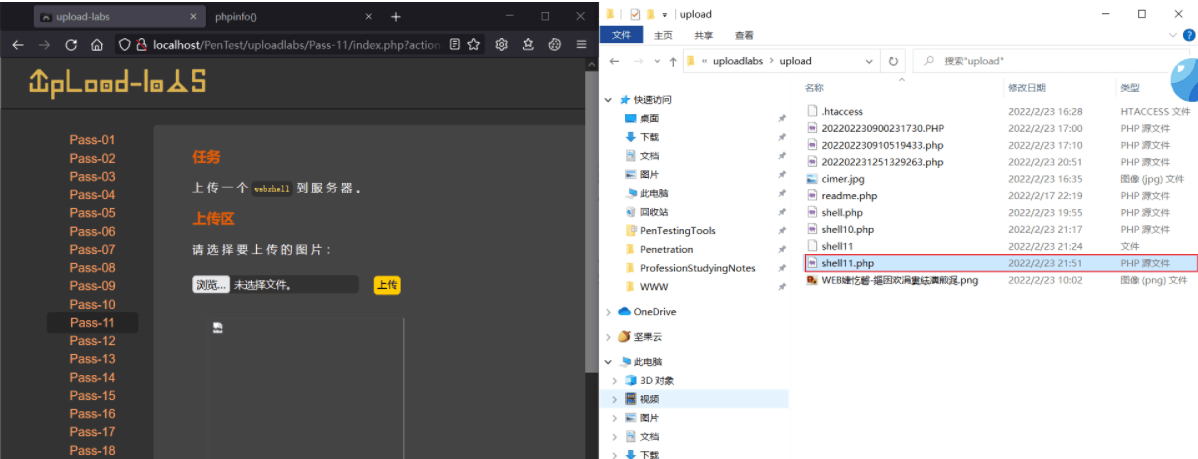Click the Firefox address bar URL
Viewport: 1198px width, 459px height.
pyautogui.click(x=297, y=45)
